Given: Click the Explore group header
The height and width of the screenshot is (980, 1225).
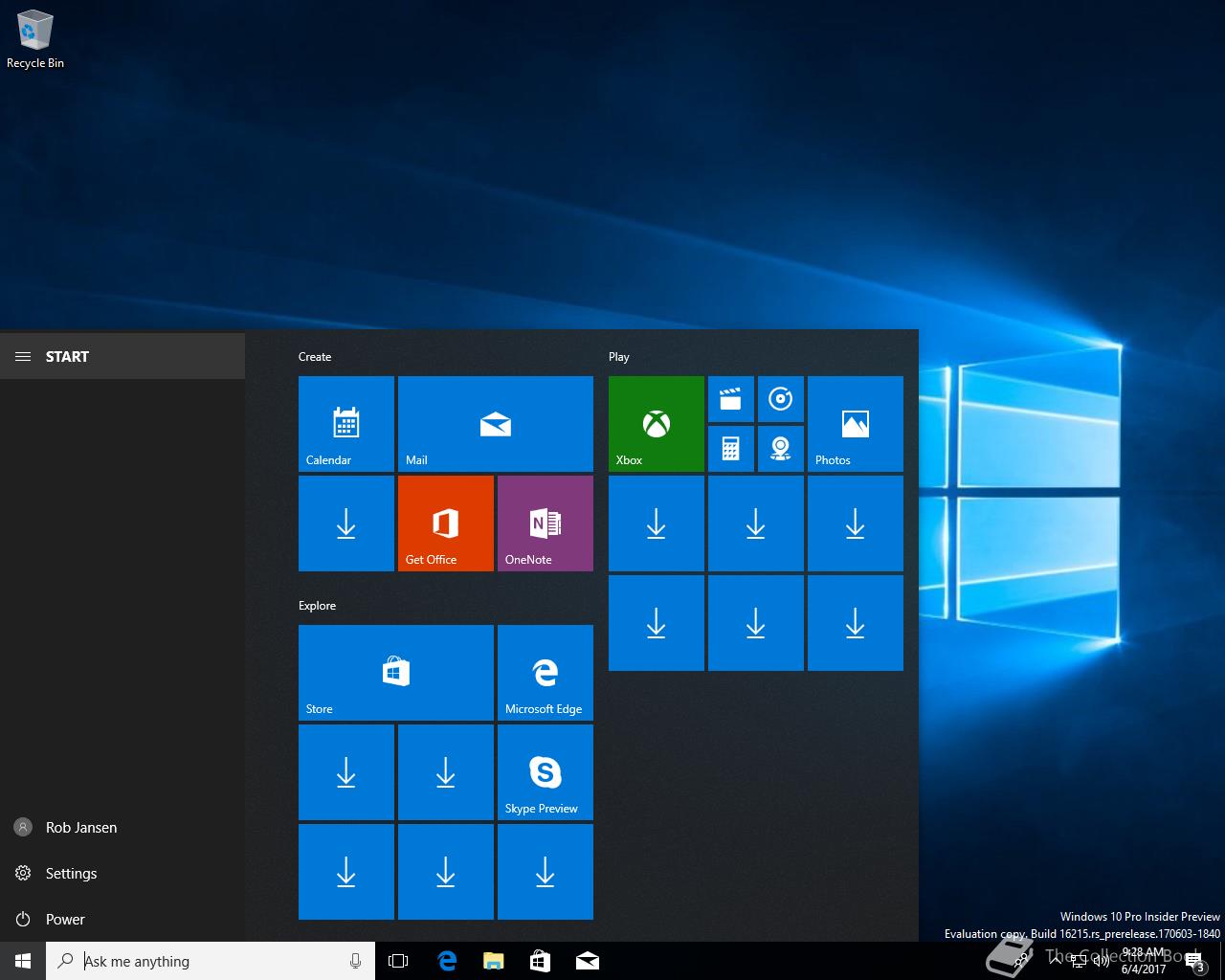Looking at the screenshot, I should [x=318, y=606].
